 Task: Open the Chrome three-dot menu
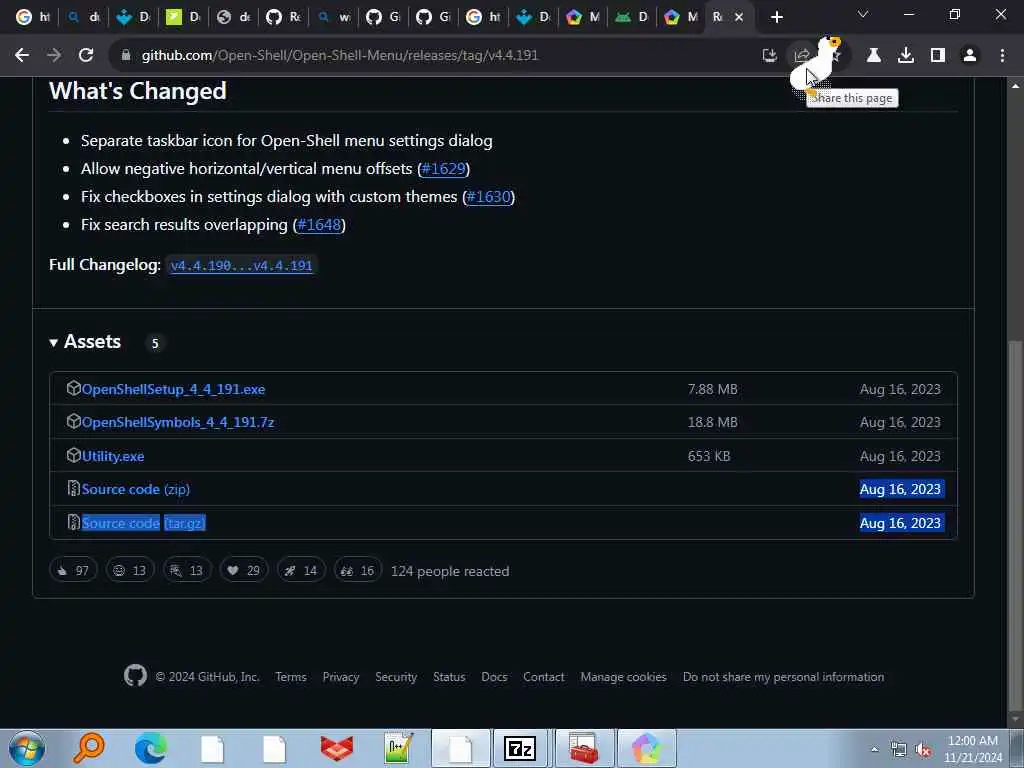click(1002, 56)
